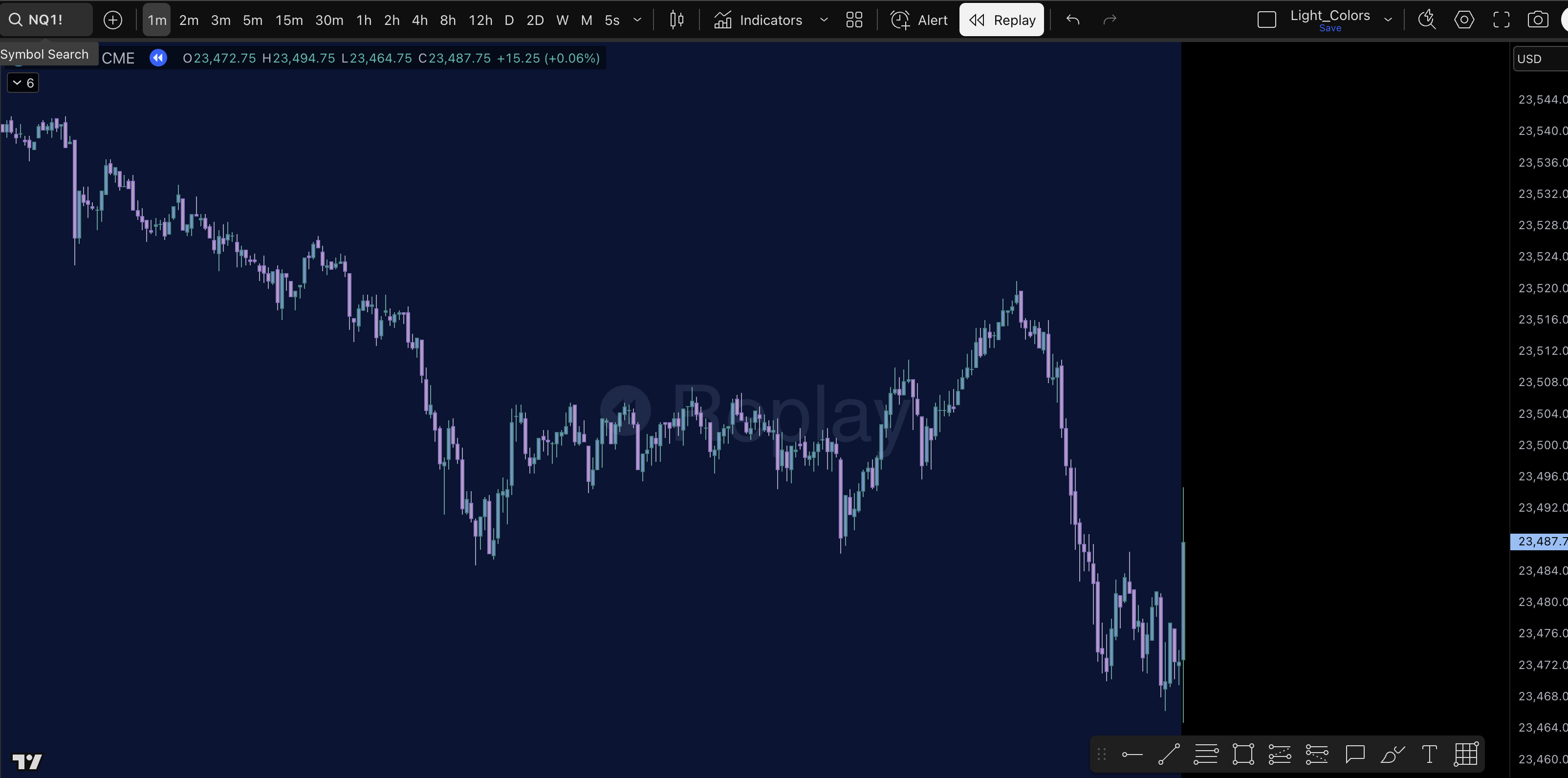Image resolution: width=1568 pixels, height=778 pixels.
Task: Click the open value O23,472.75
Action: coord(219,59)
